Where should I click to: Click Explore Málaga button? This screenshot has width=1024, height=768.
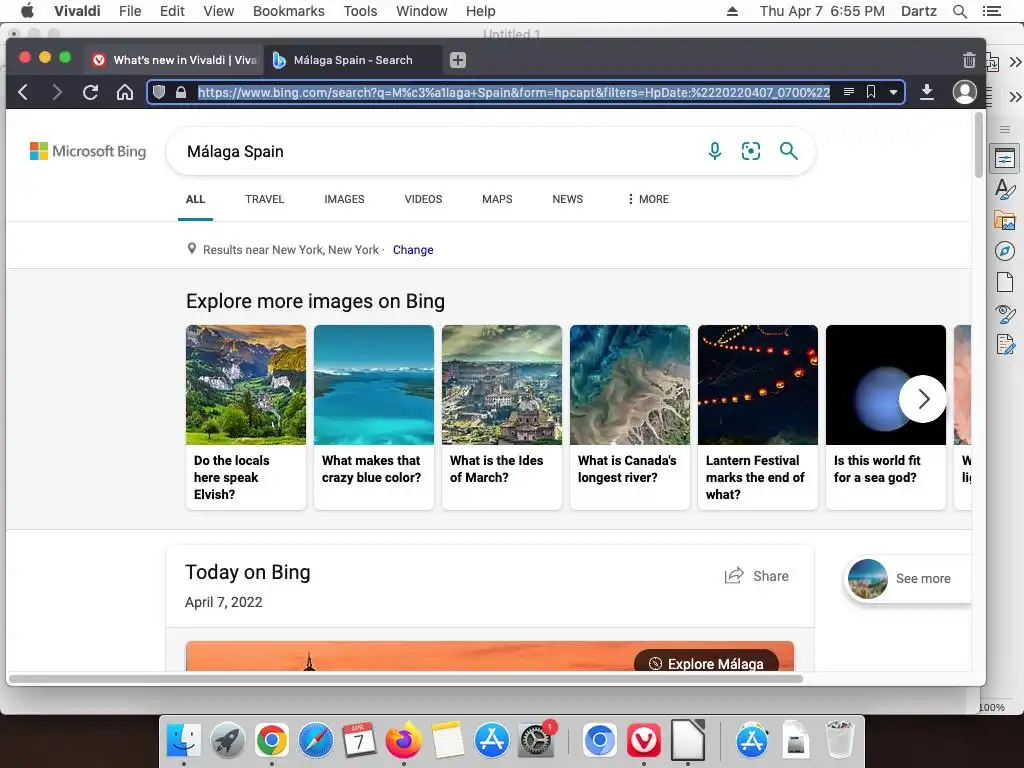click(707, 663)
